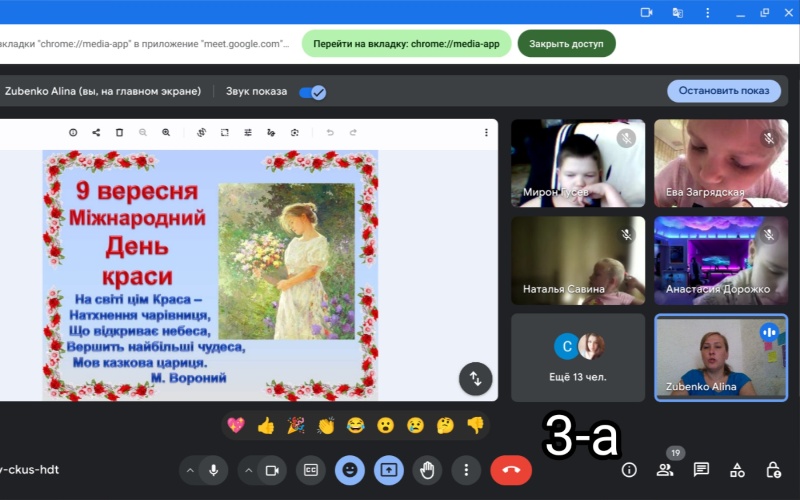The width and height of the screenshot is (800, 500).
Task: Open meeting details info icon
Action: [x=629, y=470]
